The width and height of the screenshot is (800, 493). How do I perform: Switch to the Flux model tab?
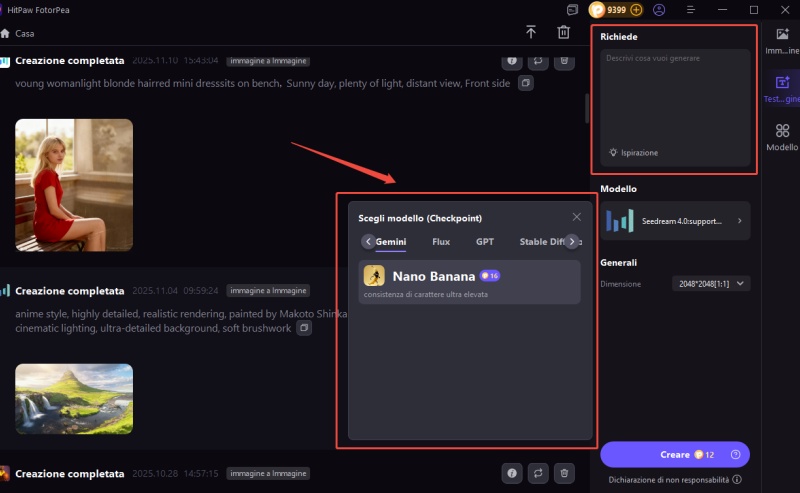pos(440,242)
